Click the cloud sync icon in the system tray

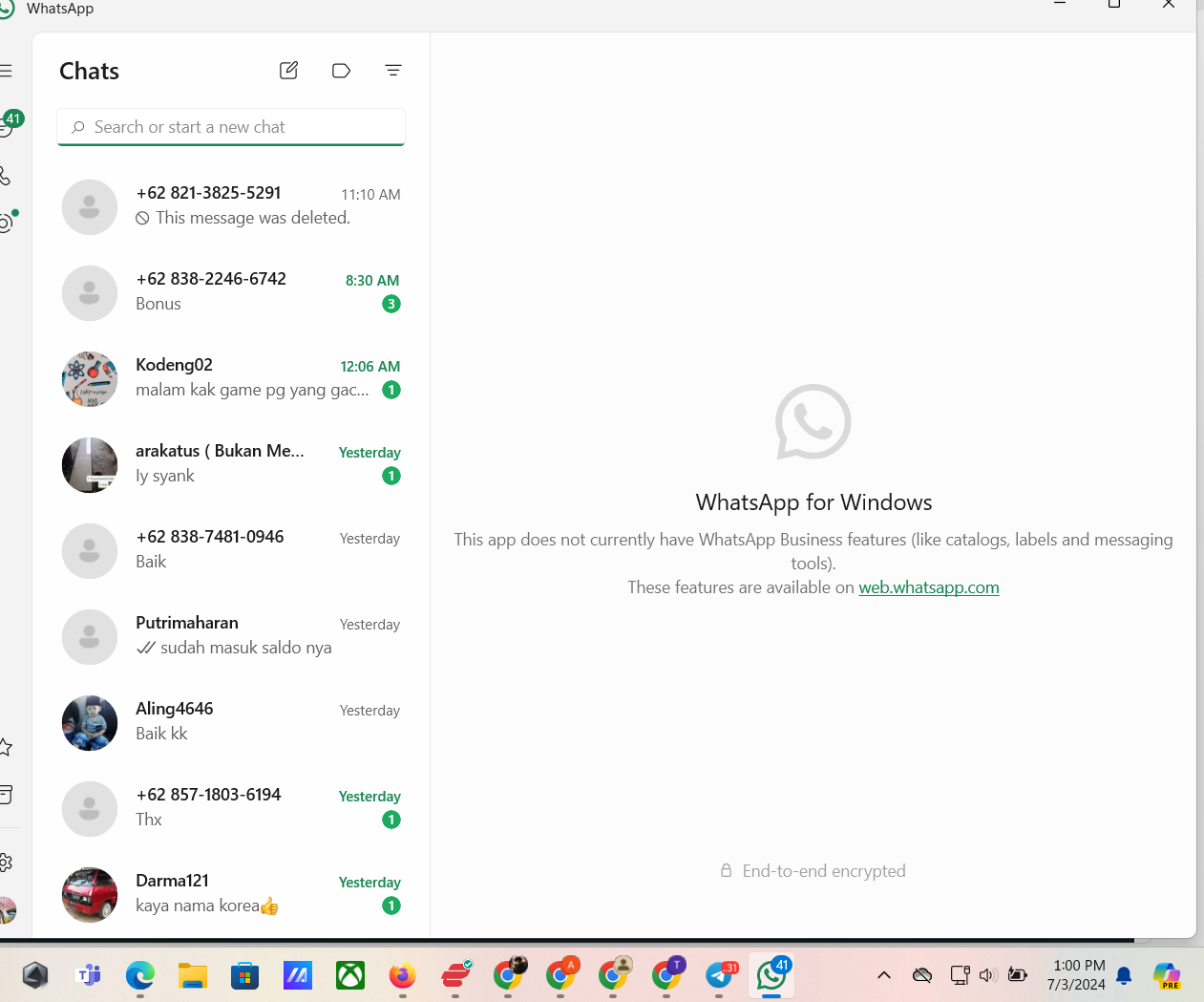point(922,975)
